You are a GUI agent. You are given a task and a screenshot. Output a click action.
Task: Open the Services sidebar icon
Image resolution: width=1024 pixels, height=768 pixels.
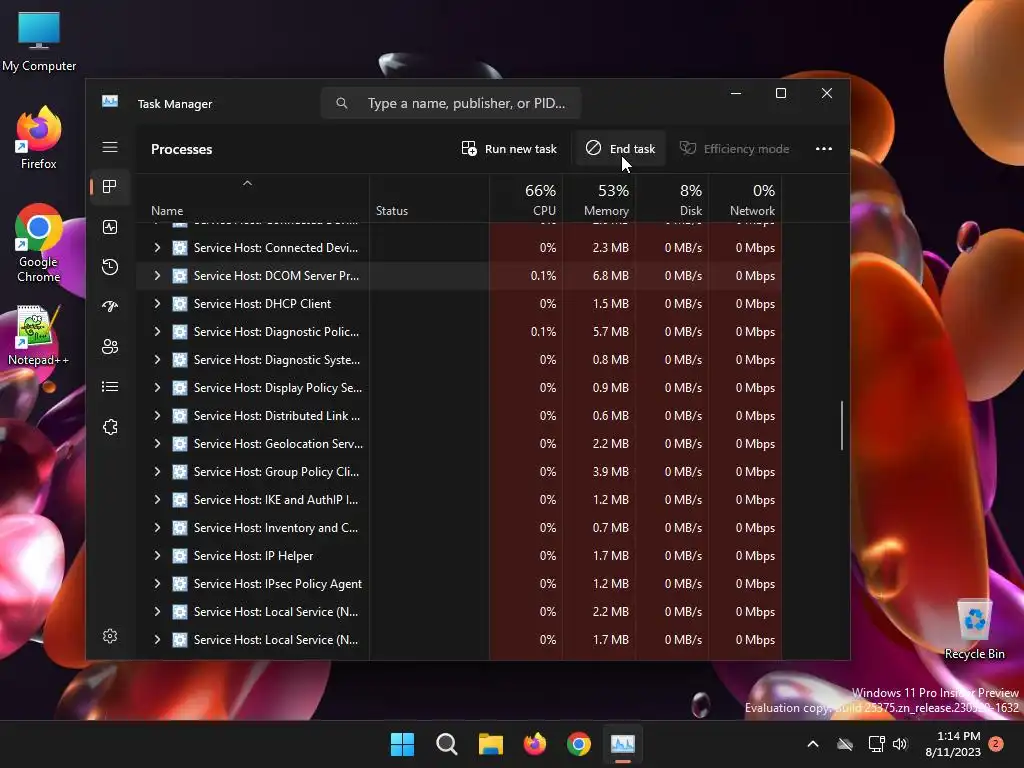[x=110, y=426]
